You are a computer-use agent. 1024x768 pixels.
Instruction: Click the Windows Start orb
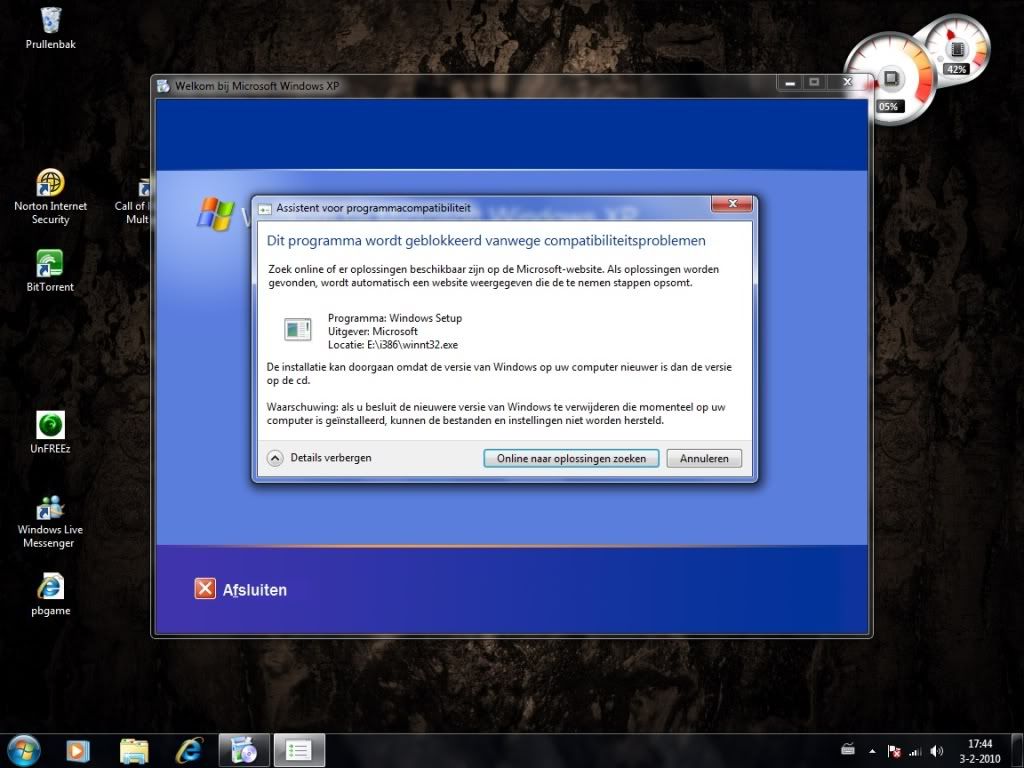click(24, 750)
